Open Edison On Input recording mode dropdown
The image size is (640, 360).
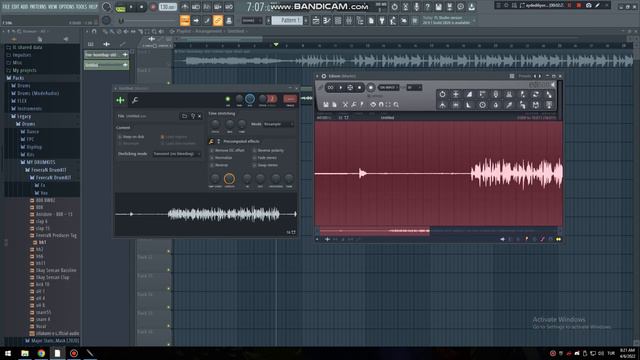coord(388,87)
